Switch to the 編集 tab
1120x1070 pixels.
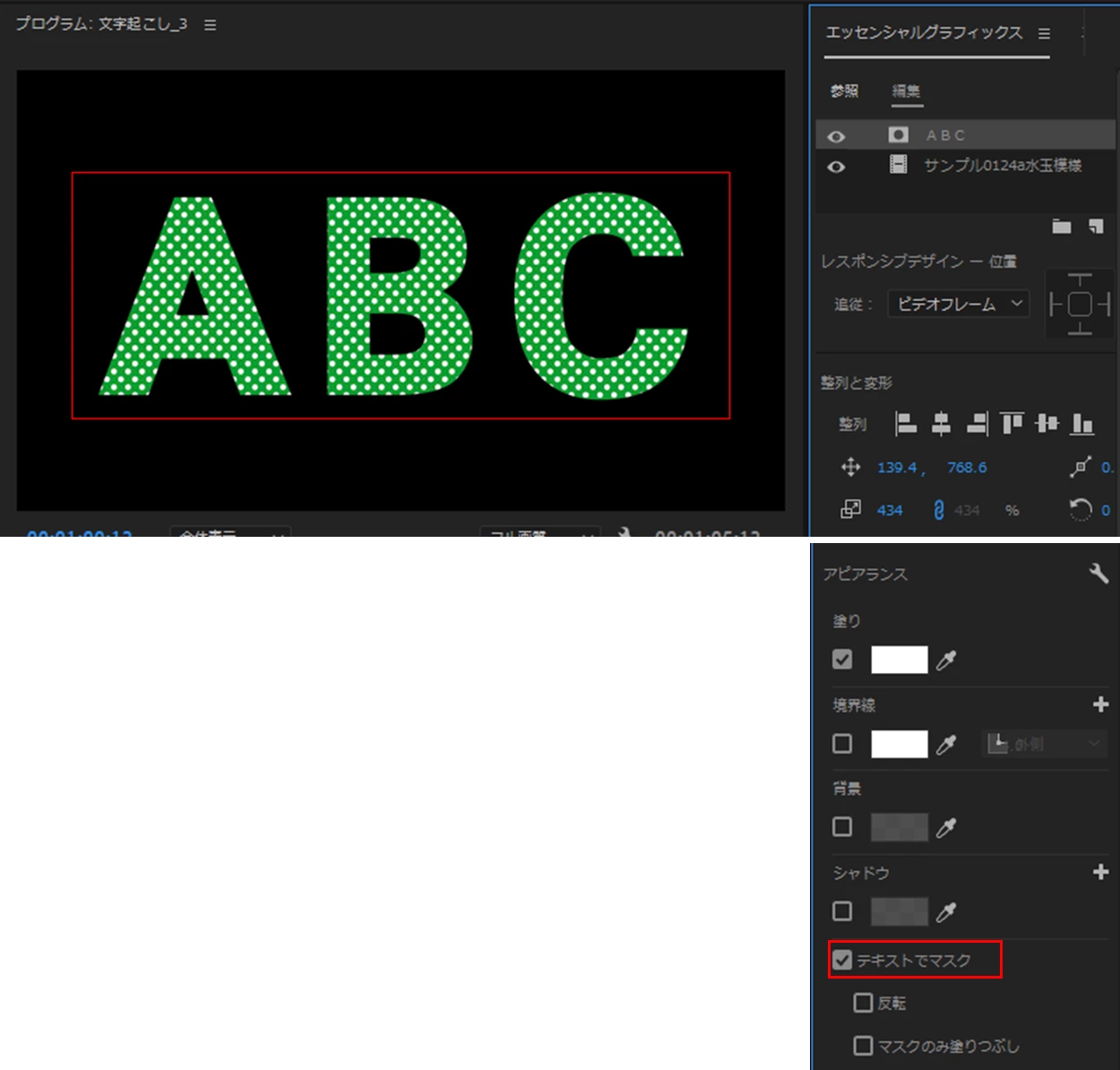click(906, 91)
